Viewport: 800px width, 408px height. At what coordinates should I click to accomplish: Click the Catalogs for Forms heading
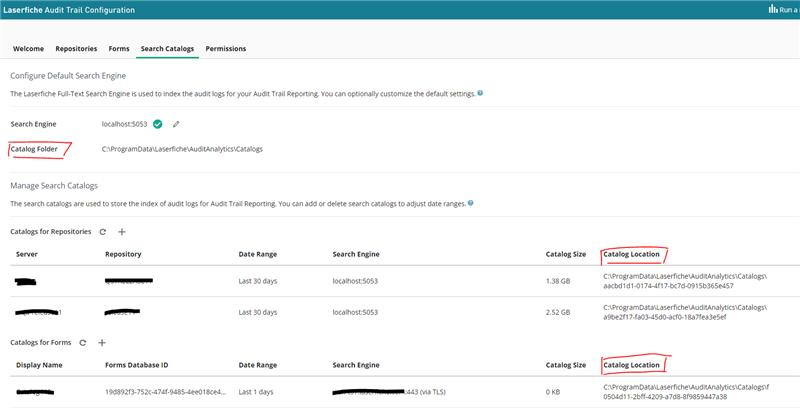tap(41, 343)
